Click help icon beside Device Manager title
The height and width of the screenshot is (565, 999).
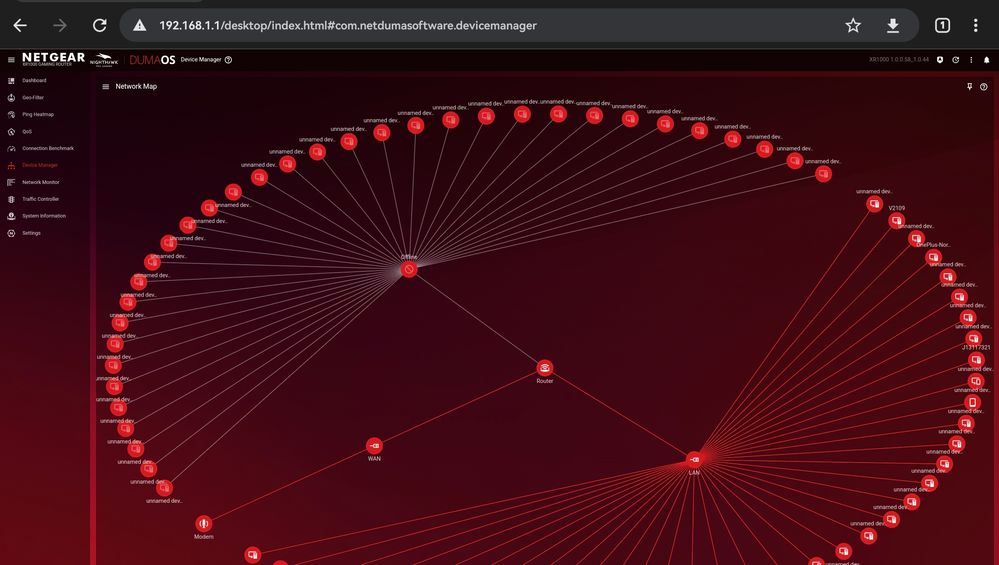pos(229,60)
